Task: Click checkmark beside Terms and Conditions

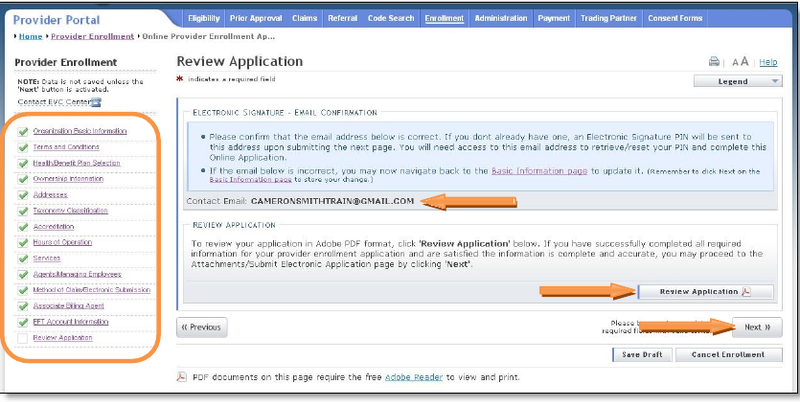Action: pos(22,147)
